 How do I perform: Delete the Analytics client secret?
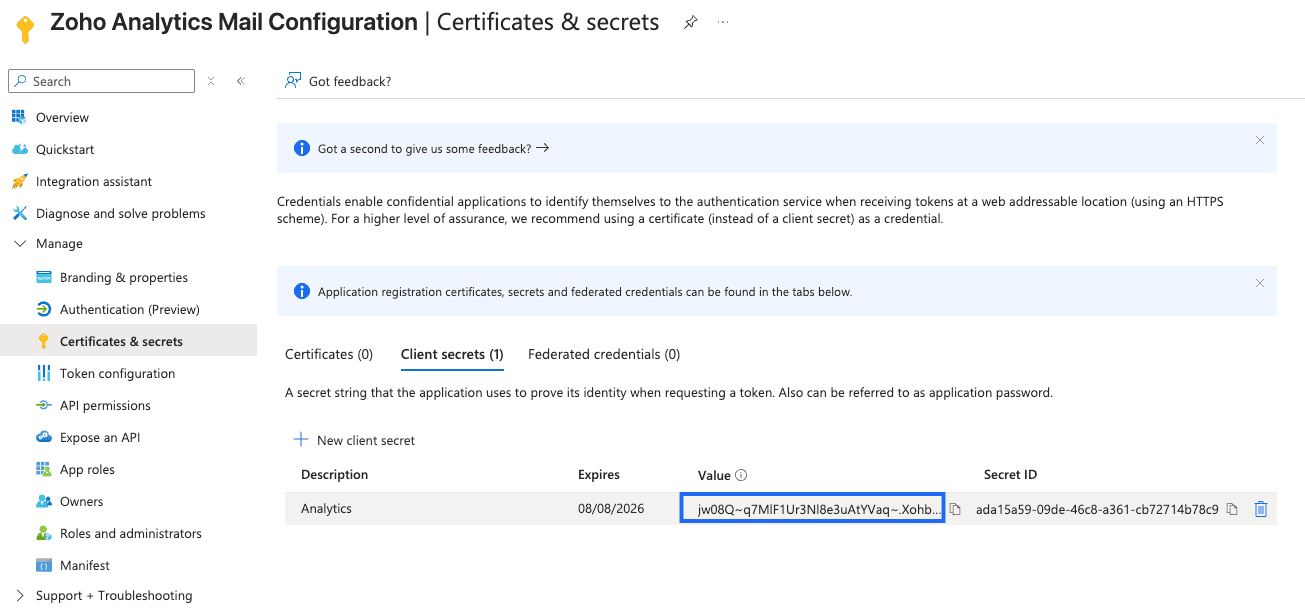point(1261,509)
